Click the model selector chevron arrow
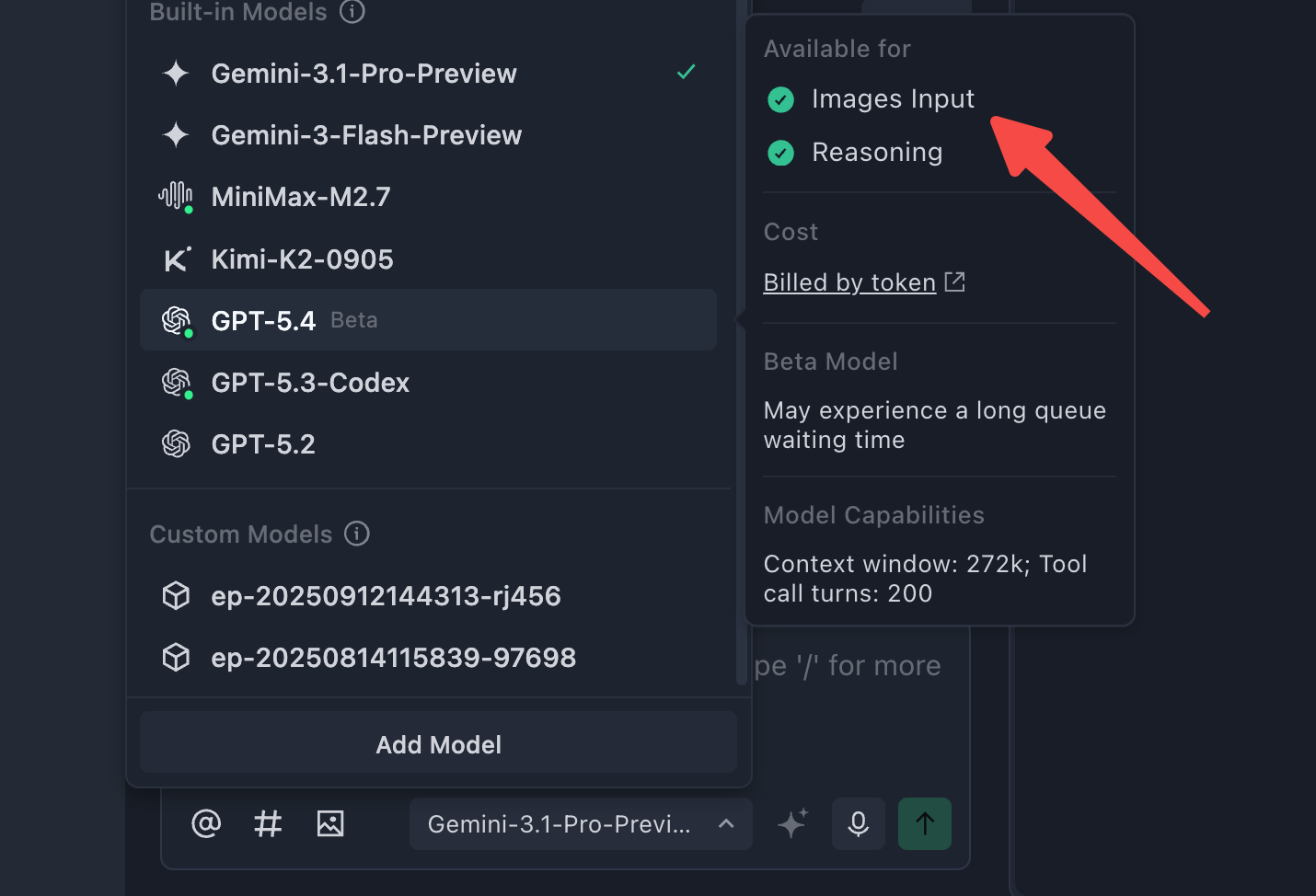The image size is (1316, 896). 726,823
